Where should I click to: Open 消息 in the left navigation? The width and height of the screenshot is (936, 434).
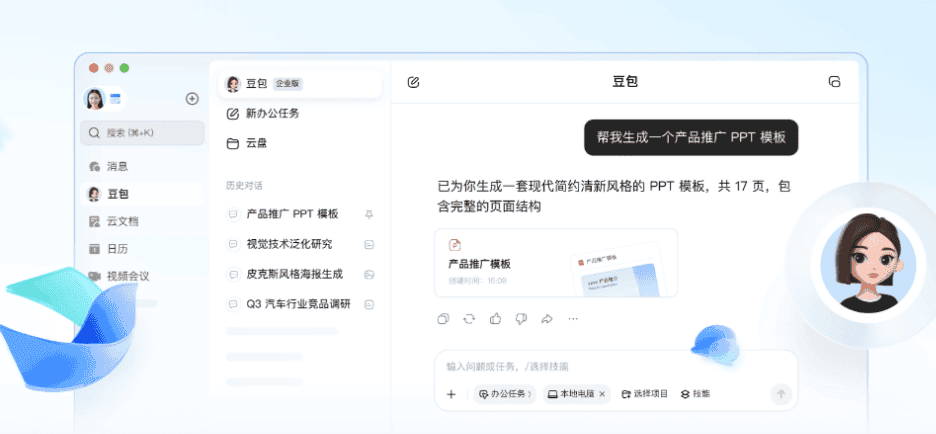pos(143,167)
